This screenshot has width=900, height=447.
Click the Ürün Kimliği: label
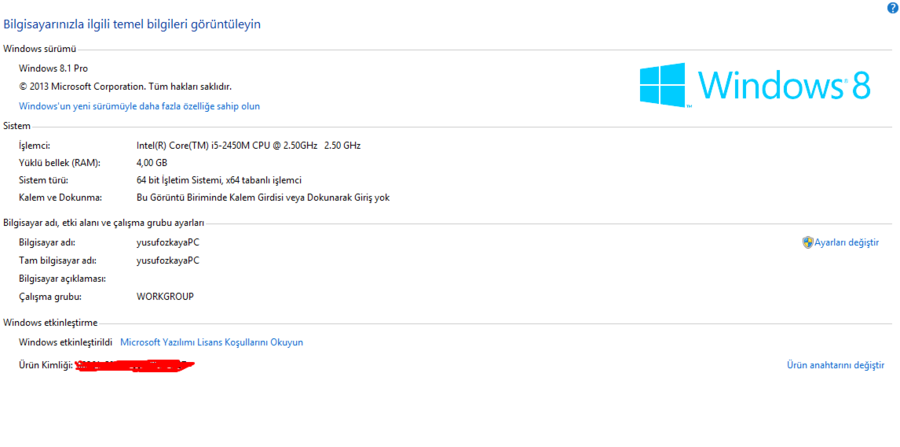coord(46,365)
